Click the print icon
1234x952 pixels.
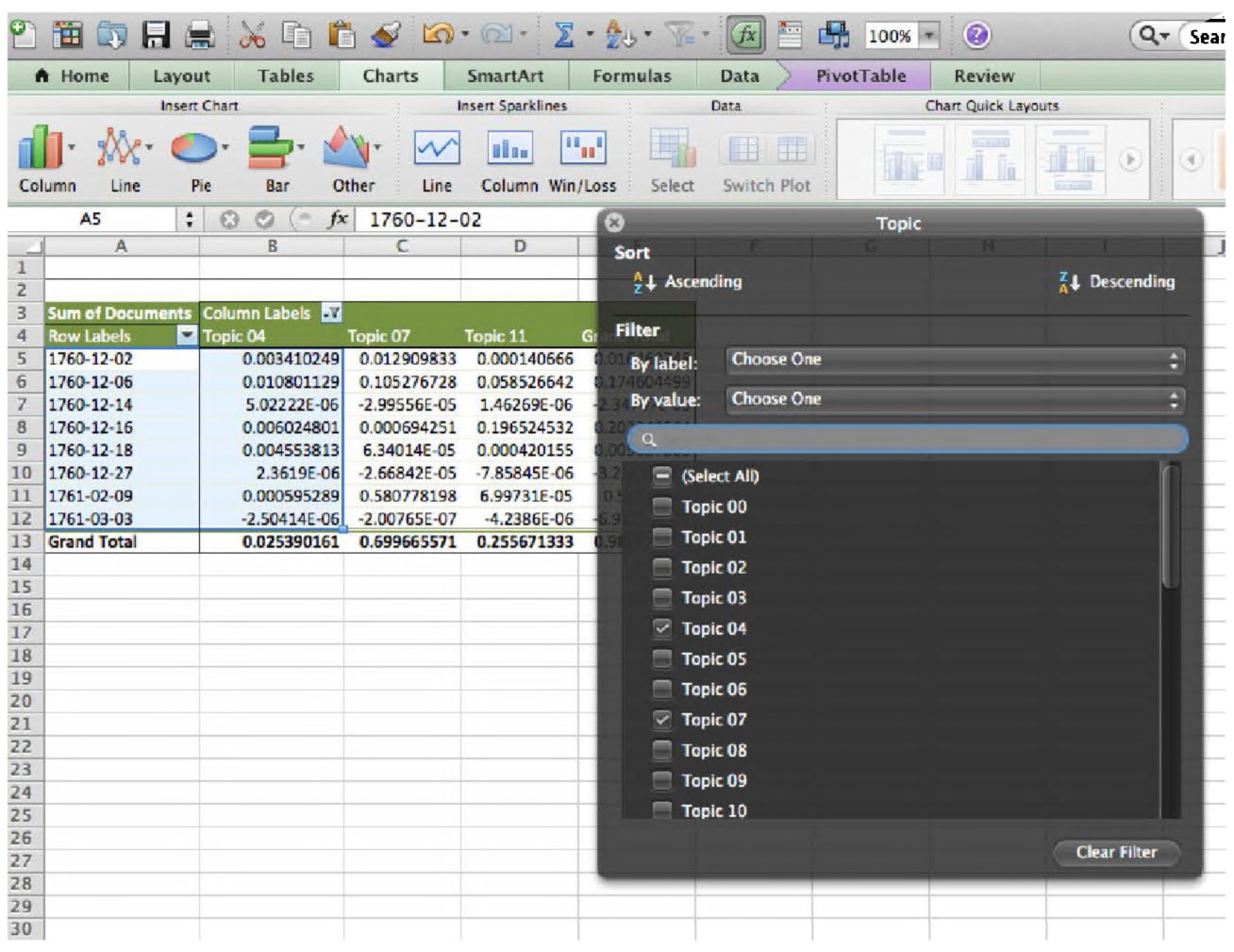pyautogui.click(x=200, y=35)
